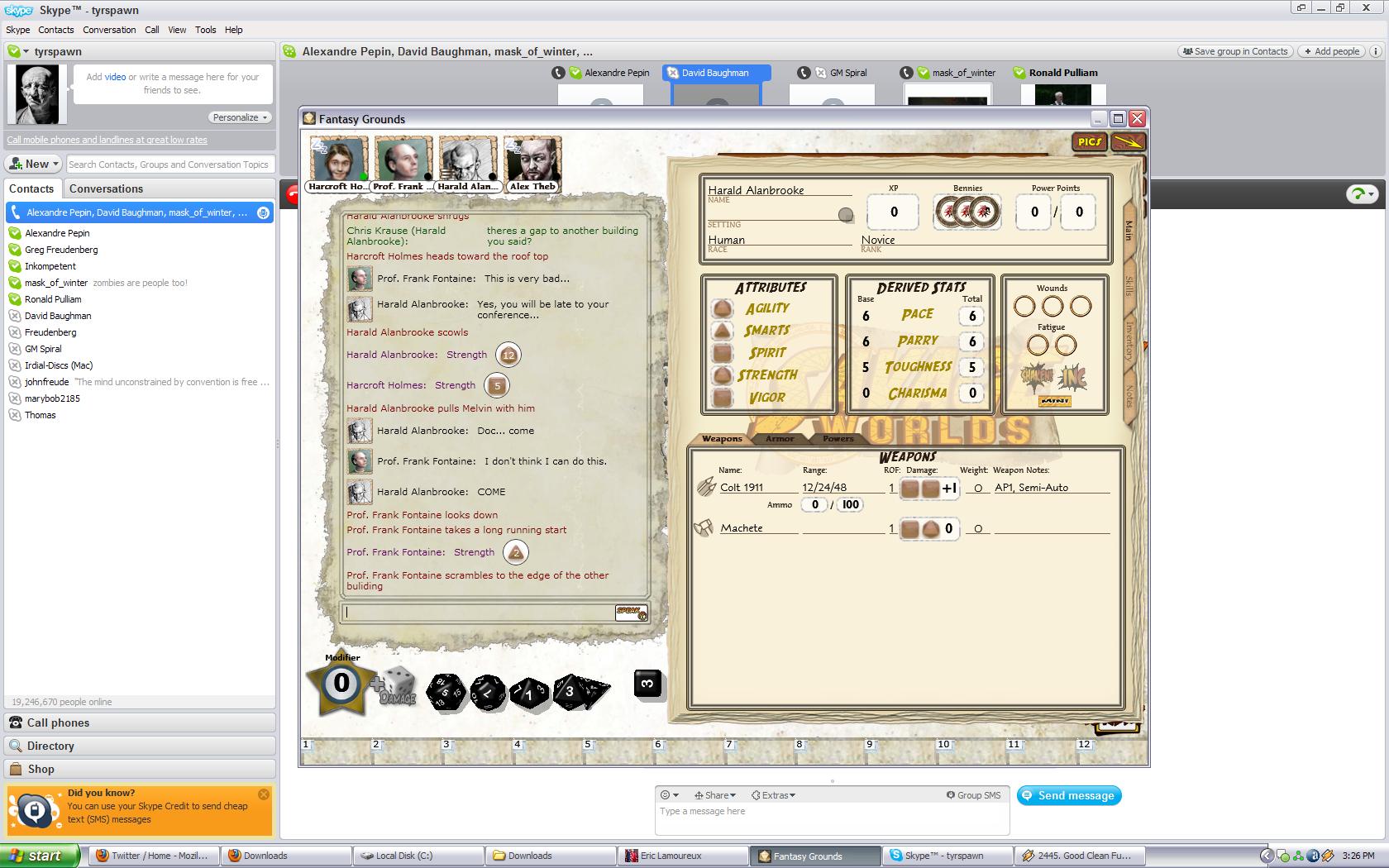Pick the black d6 die
1389x868 pixels.
pos(647,684)
